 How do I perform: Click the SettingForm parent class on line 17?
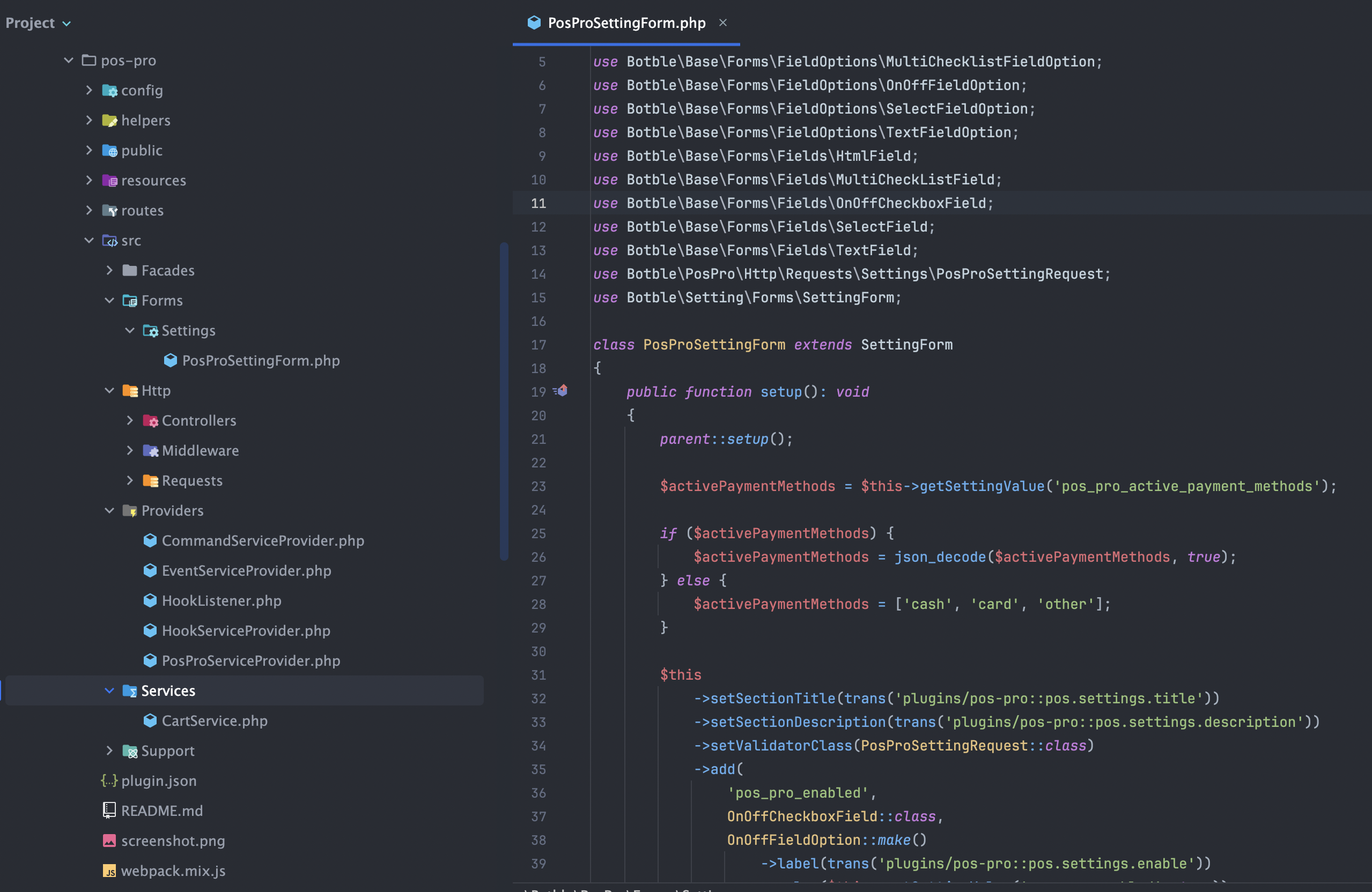(x=907, y=345)
